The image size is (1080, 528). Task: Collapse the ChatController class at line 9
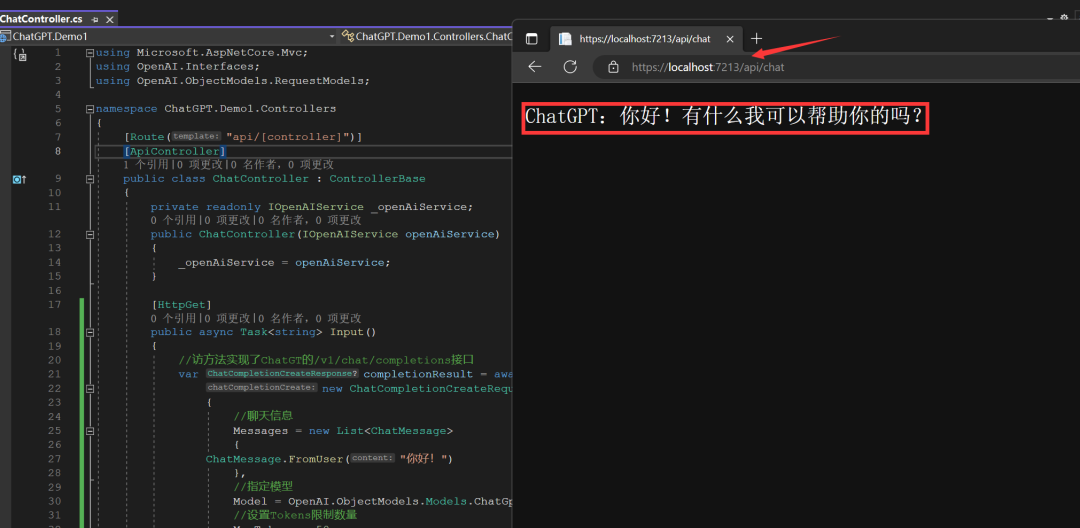click(x=90, y=179)
